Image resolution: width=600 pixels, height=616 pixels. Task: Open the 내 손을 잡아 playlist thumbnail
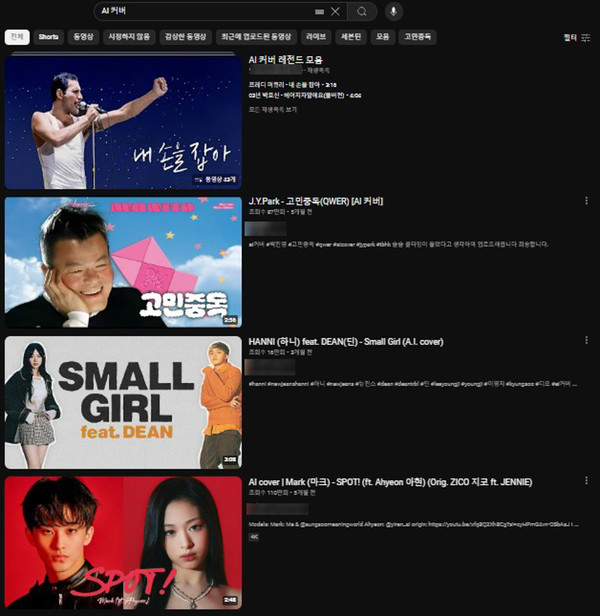(123, 122)
